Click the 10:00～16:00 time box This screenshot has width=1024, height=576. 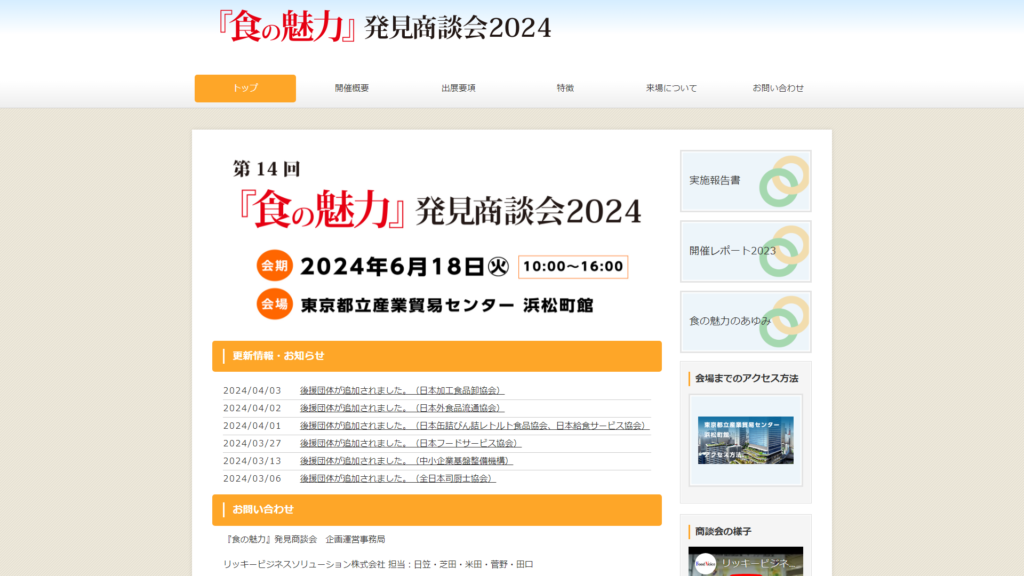(x=573, y=266)
